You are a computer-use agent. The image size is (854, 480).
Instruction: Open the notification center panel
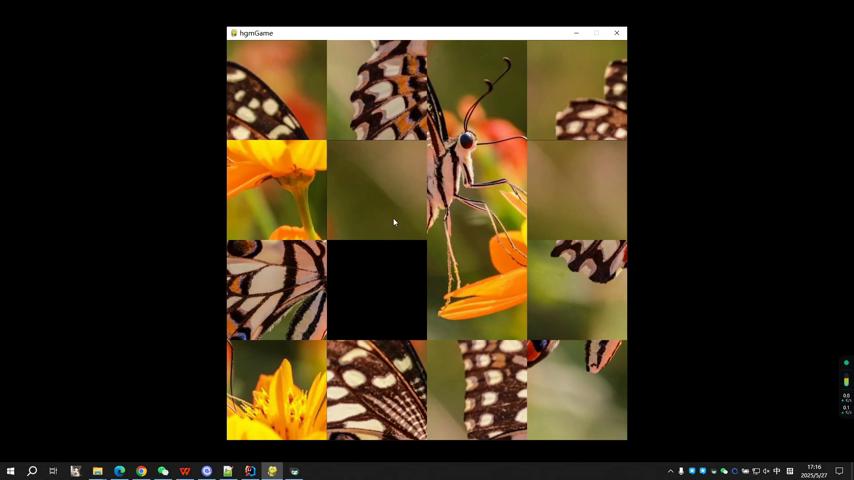(x=840, y=471)
